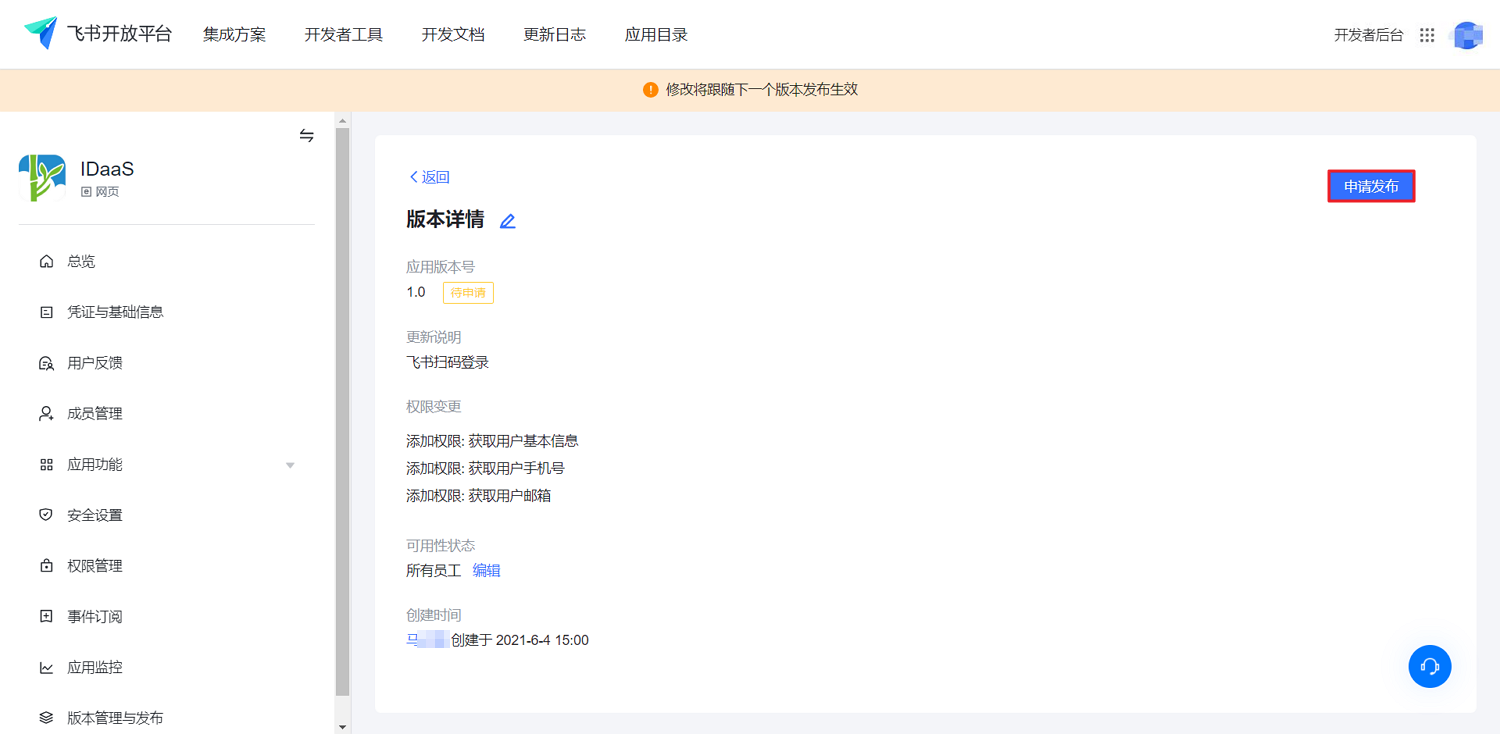Open 集成方案 in top navigation
Viewport: 1500px width, 734px height.
coord(235,35)
